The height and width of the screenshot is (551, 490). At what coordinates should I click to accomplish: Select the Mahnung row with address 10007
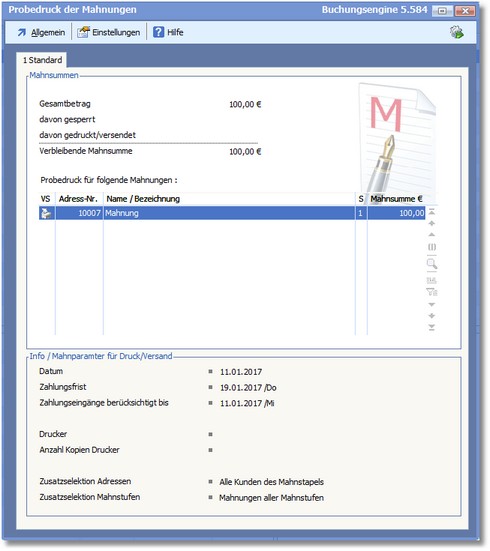tap(232, 213)
